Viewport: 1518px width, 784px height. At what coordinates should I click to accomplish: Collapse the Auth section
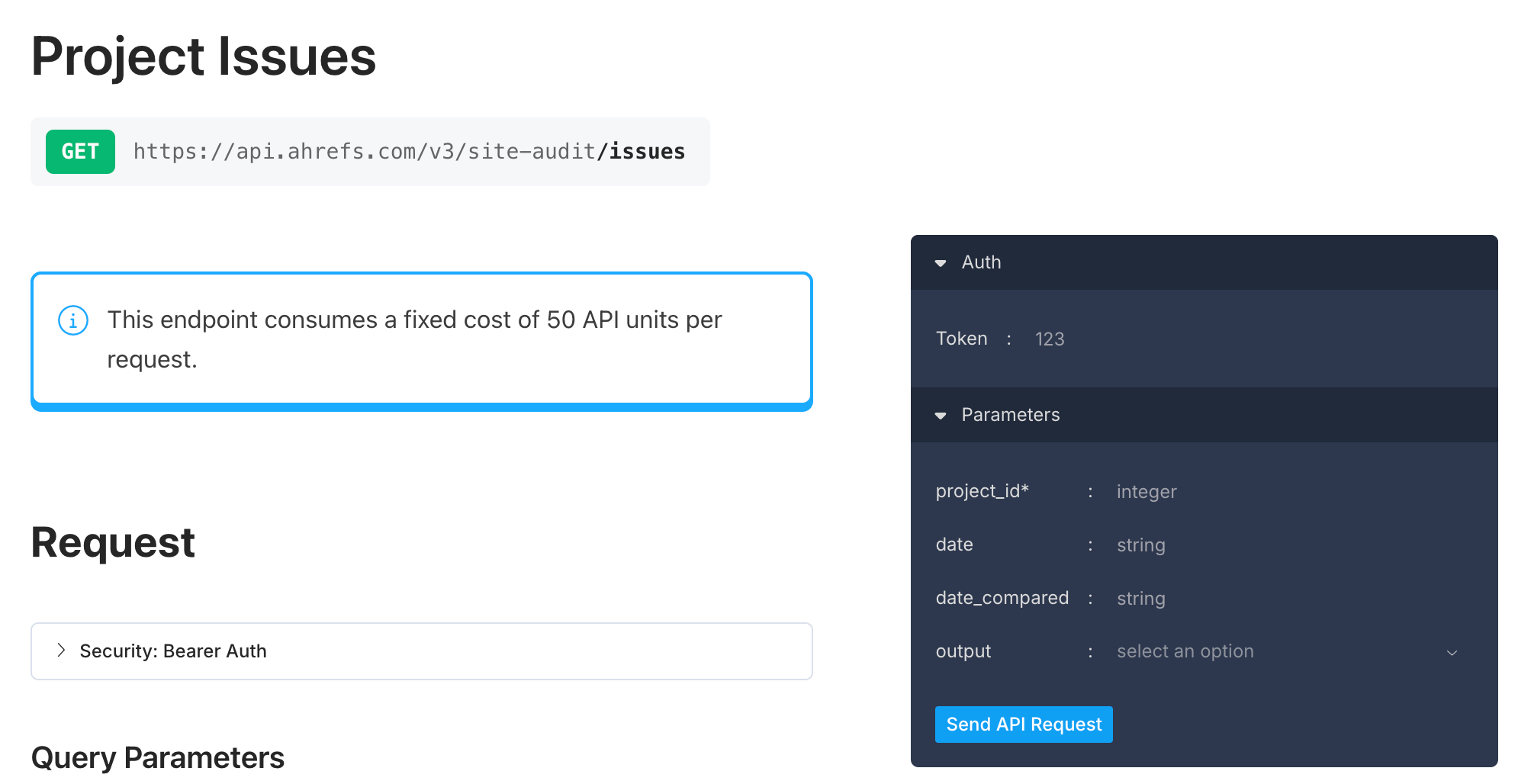940,262
